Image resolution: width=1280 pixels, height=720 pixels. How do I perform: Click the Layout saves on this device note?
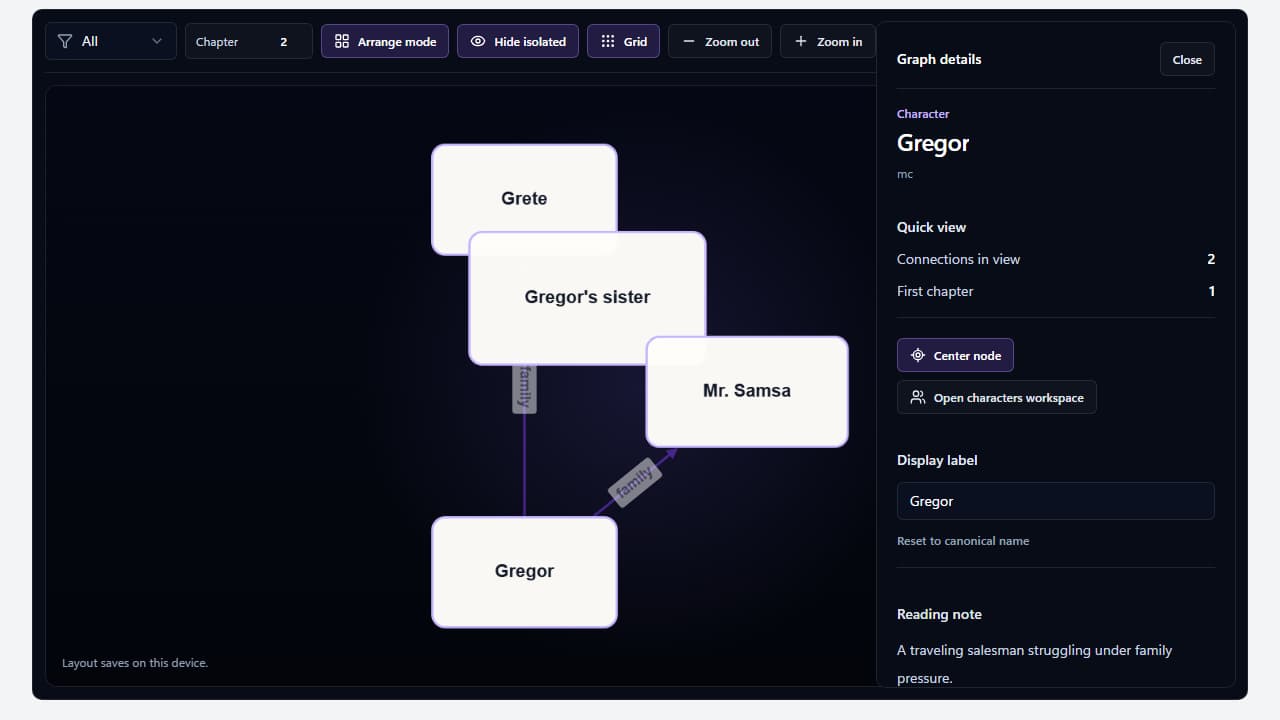[135, 663]
